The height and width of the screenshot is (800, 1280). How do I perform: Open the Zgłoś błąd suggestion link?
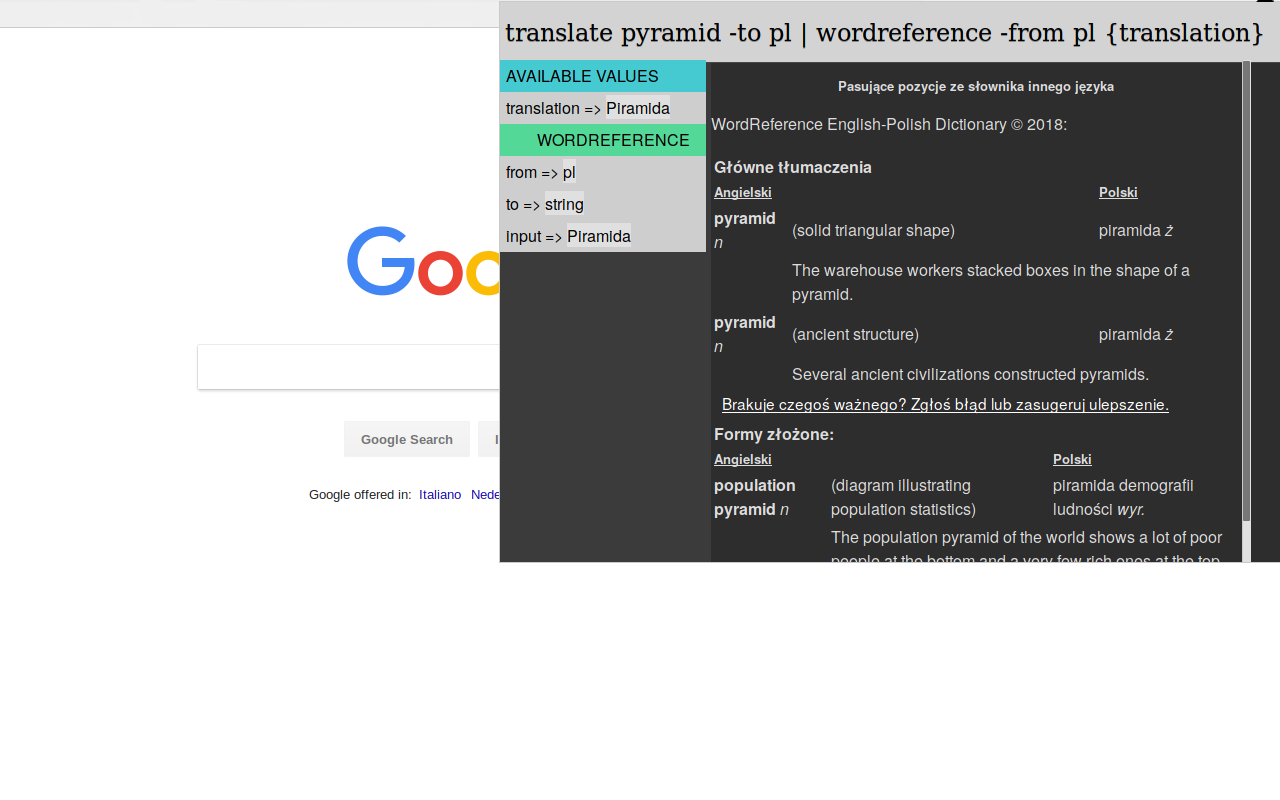click(x=945, y=404)
